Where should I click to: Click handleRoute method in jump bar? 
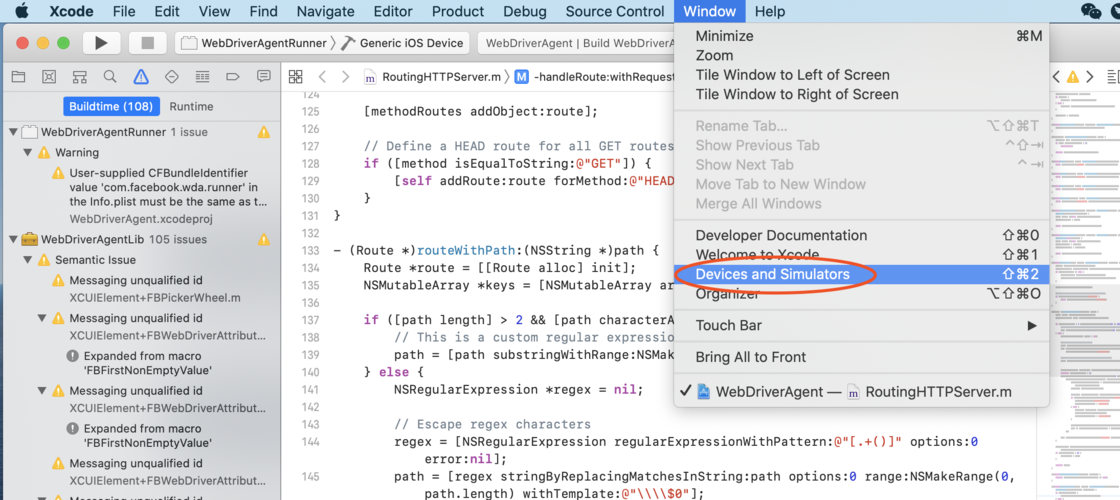pyautogui.click(x=594, y=76)
